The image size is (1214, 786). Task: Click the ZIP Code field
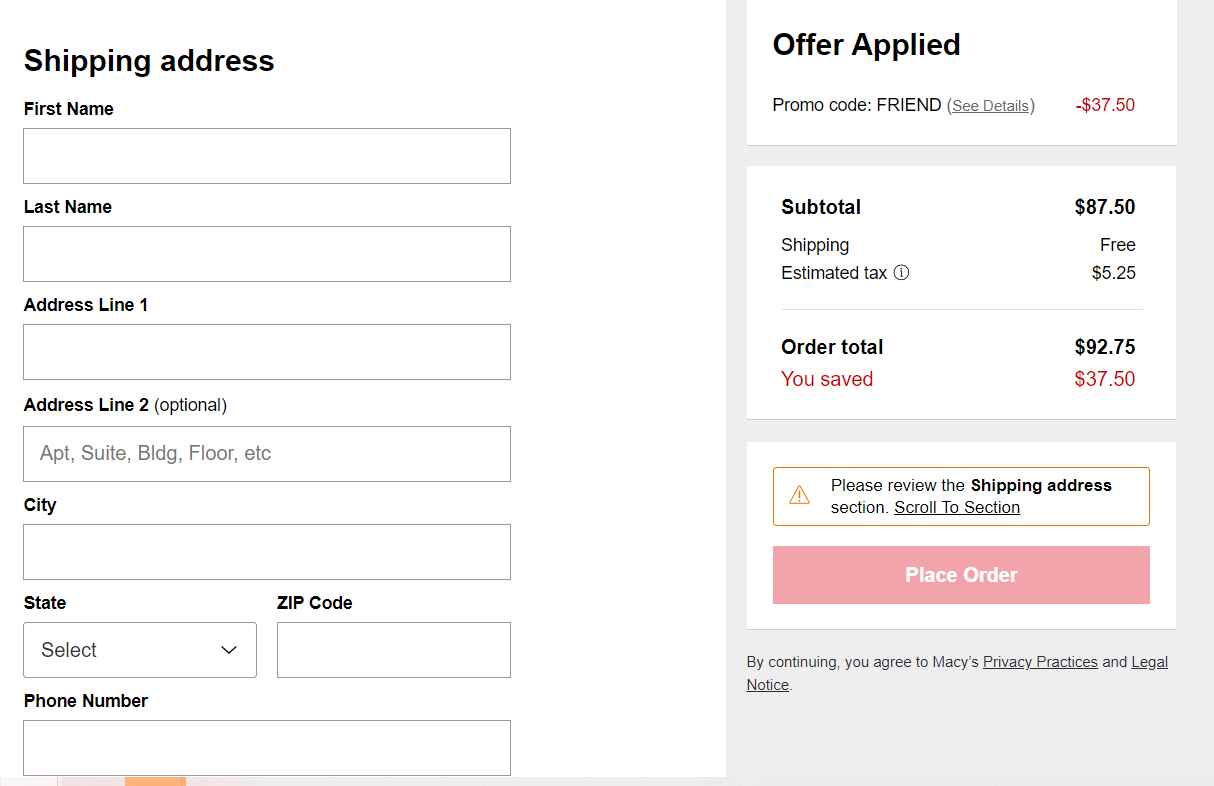393,650
